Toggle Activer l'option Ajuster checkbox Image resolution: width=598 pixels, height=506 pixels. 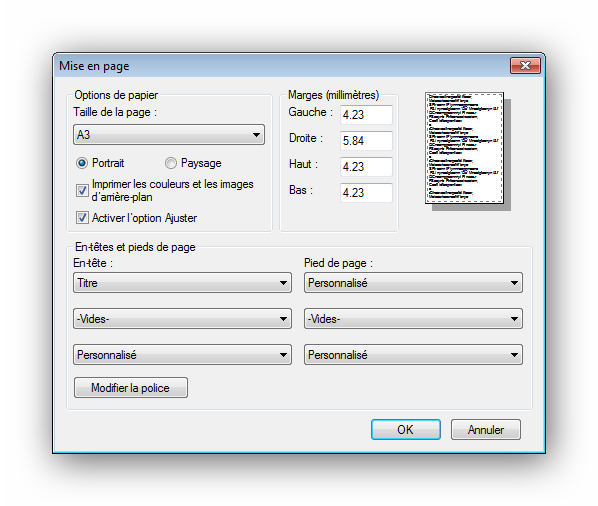coord(82,218)
